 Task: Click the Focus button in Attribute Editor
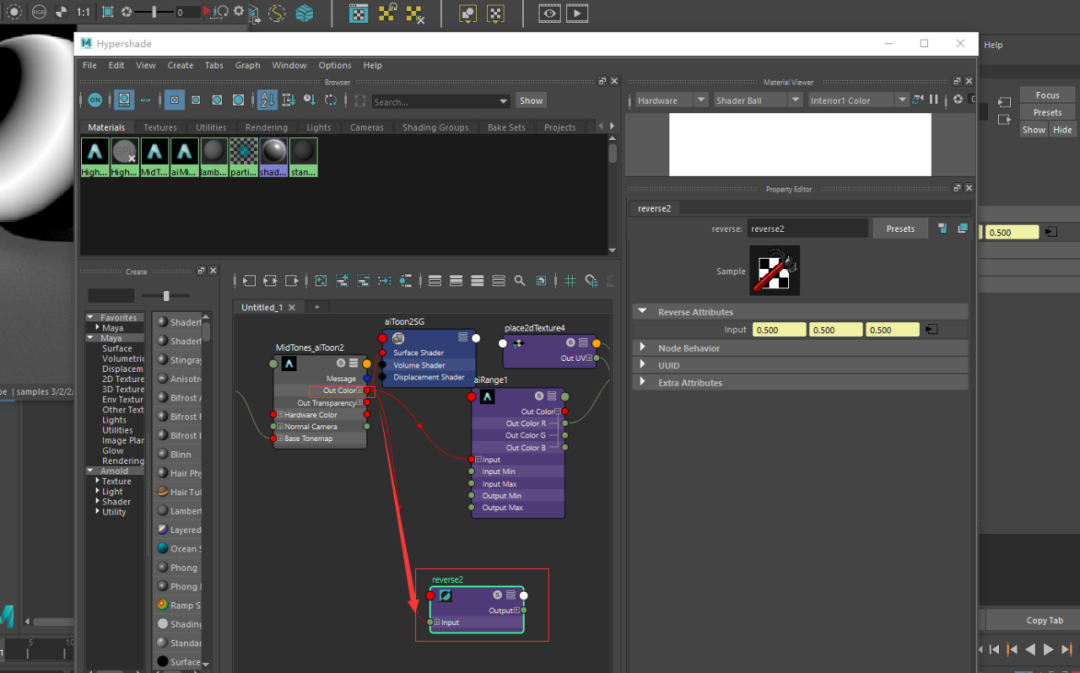coord(1047,95)
